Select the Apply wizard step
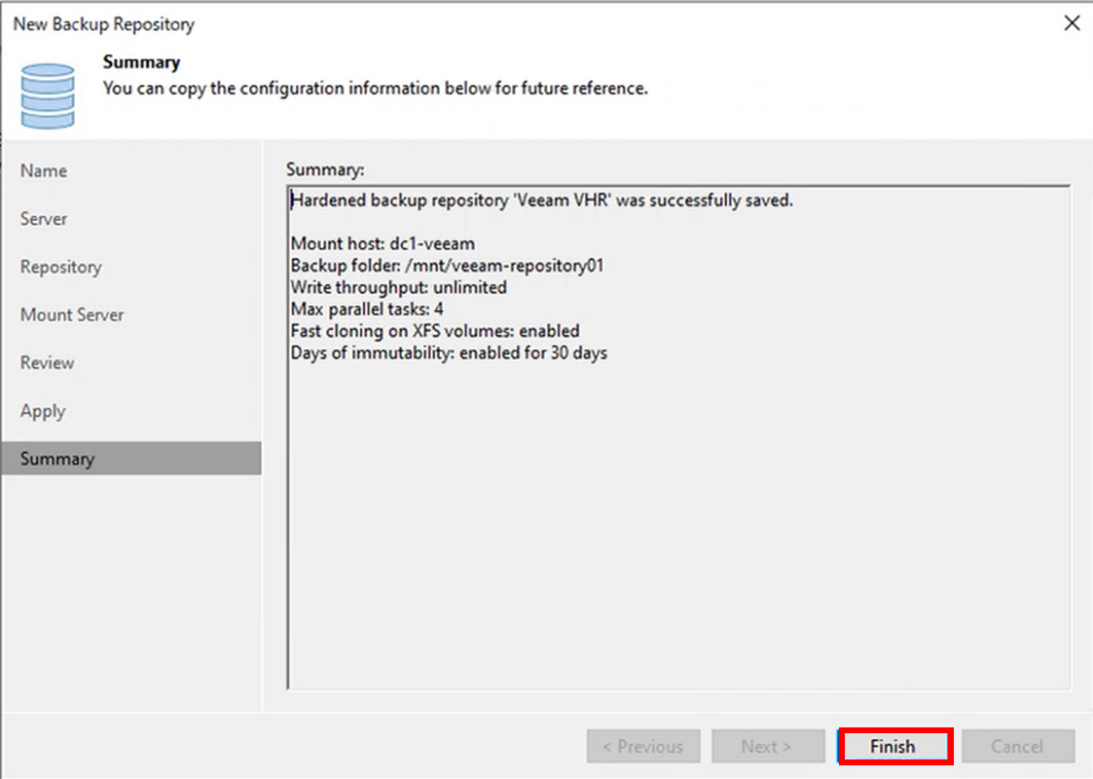 pyautogui.click(x=43, y=411)
